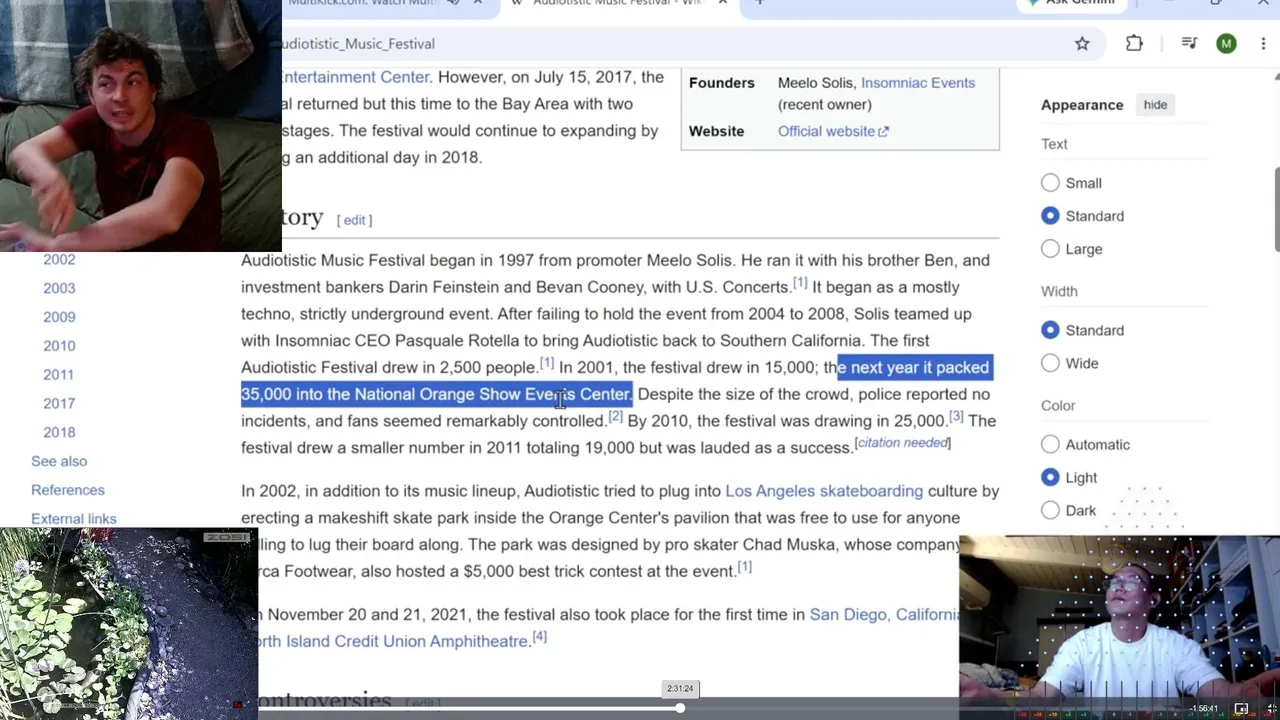Viewport: 1280px width, 720px height.
Task: Click the page vertical scrollbar thumb
Action: (x=1275, y=210)
